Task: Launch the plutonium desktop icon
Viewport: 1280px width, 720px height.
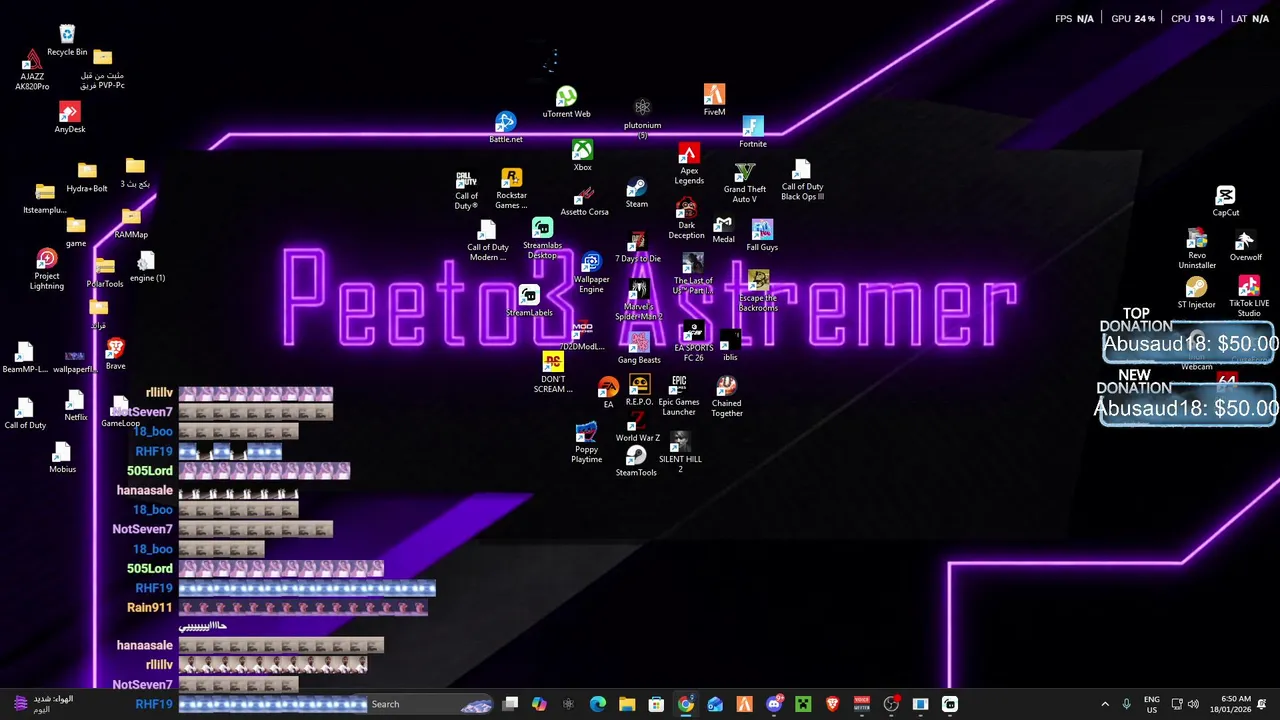Action: pyautogui.click(x=642, y=116)
